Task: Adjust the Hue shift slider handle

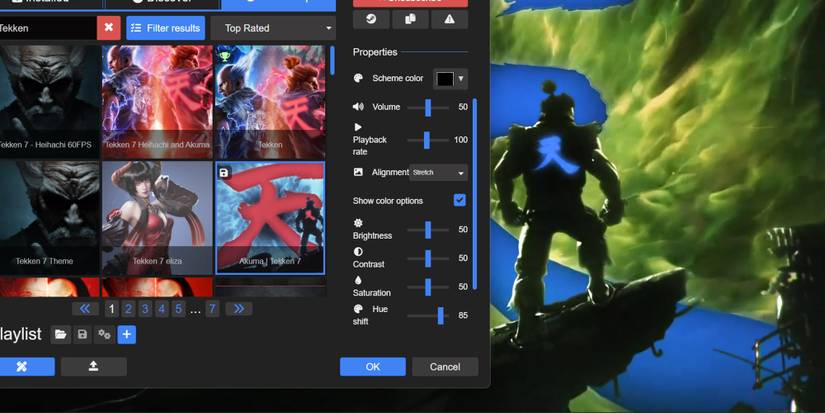Action: point(440,316)
